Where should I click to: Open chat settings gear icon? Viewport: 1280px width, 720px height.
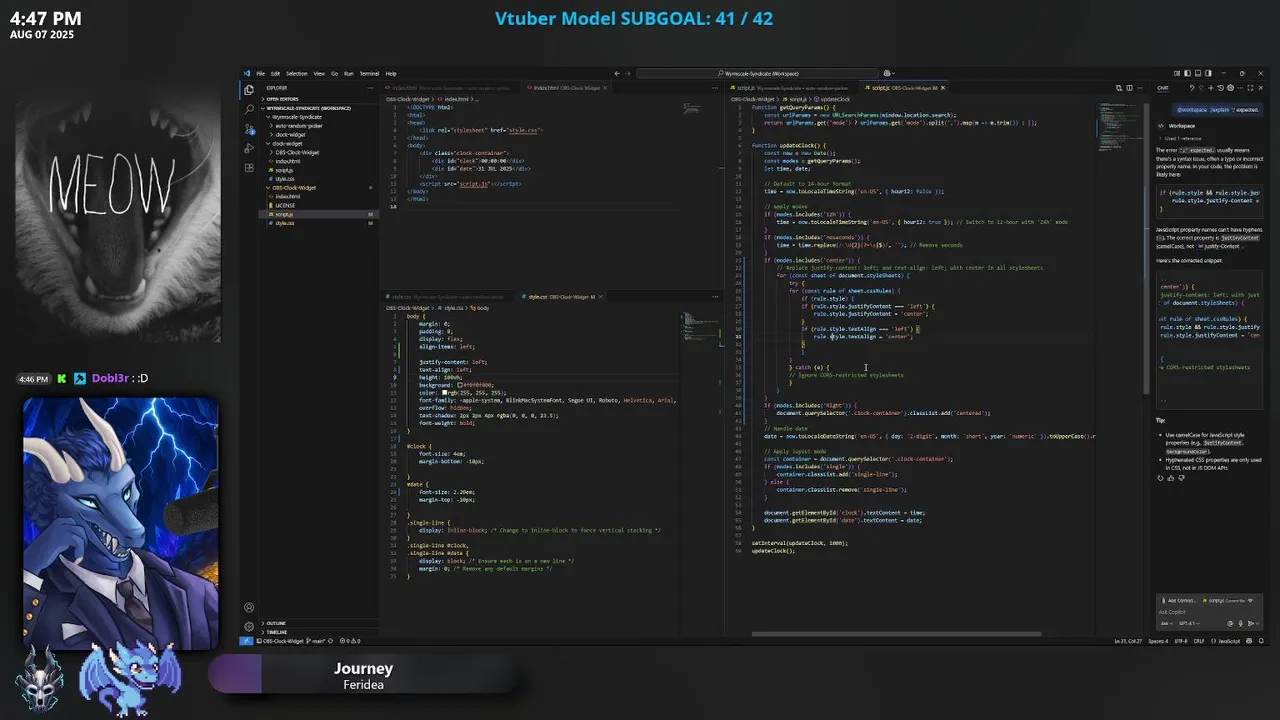[x=1231, y=88]
